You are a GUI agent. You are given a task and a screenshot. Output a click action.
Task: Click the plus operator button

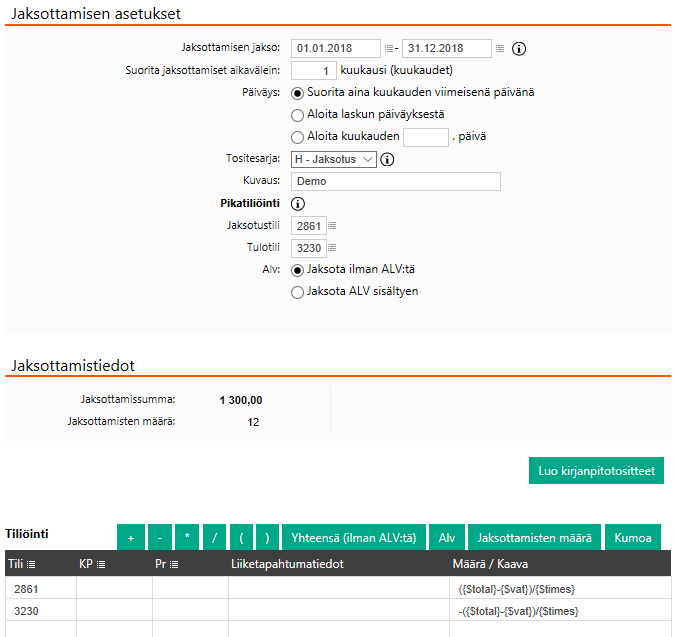click(130, 538)
